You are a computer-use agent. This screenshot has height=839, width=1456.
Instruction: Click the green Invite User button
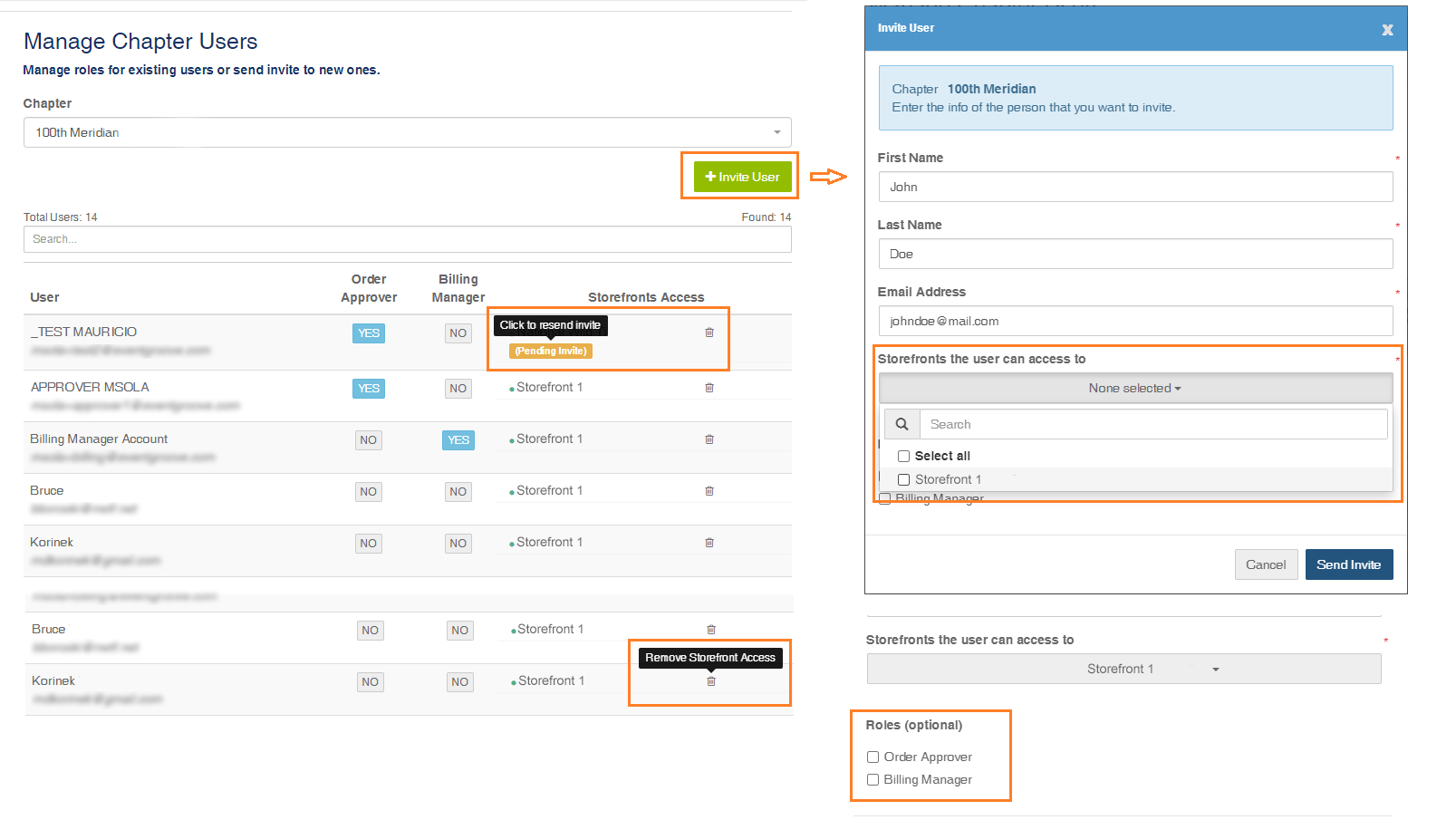coord(742,177)
